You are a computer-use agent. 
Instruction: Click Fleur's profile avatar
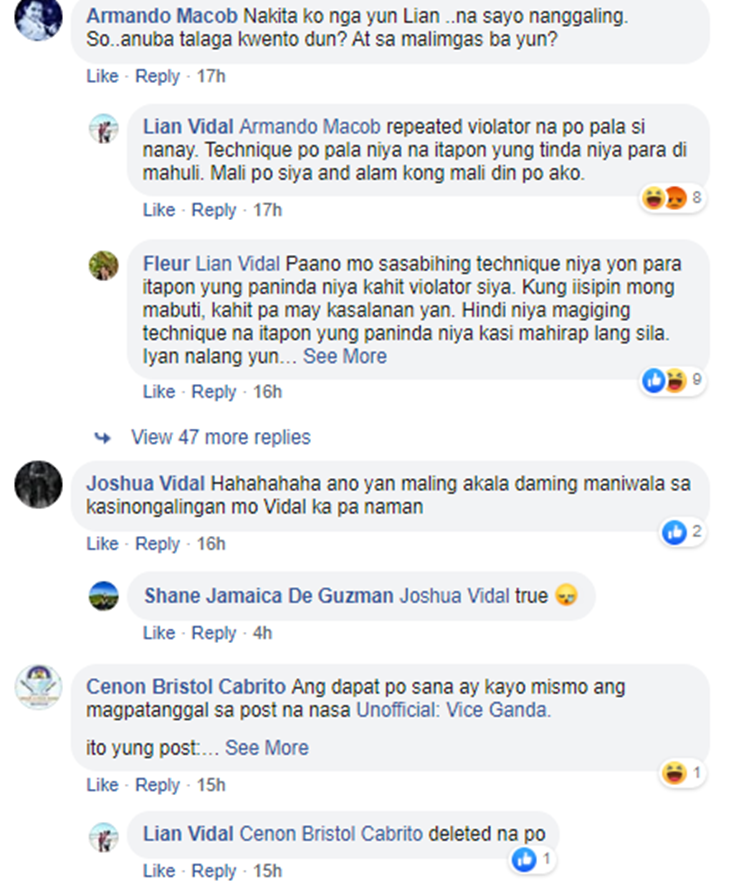pyautogui.click(x=104, y=266)
